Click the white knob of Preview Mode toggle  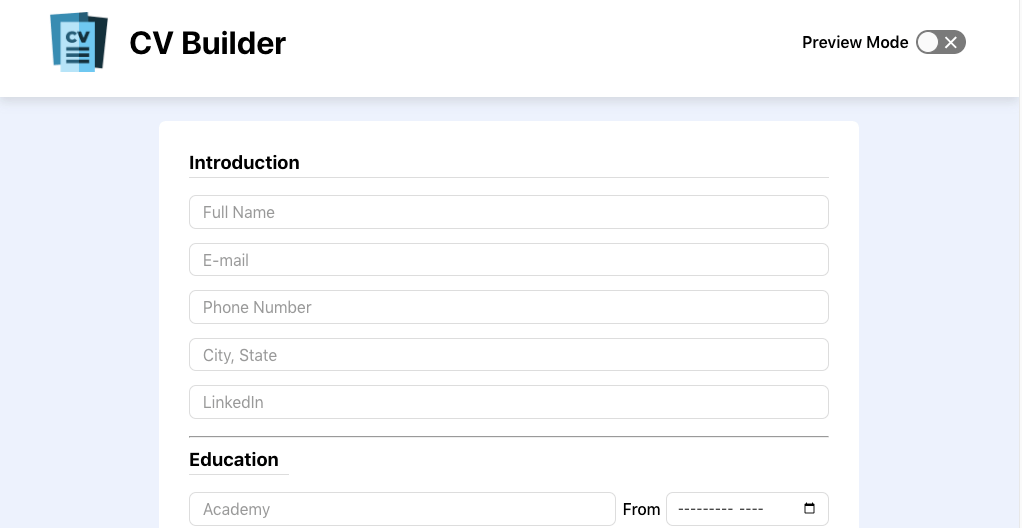tap(927, 42)
